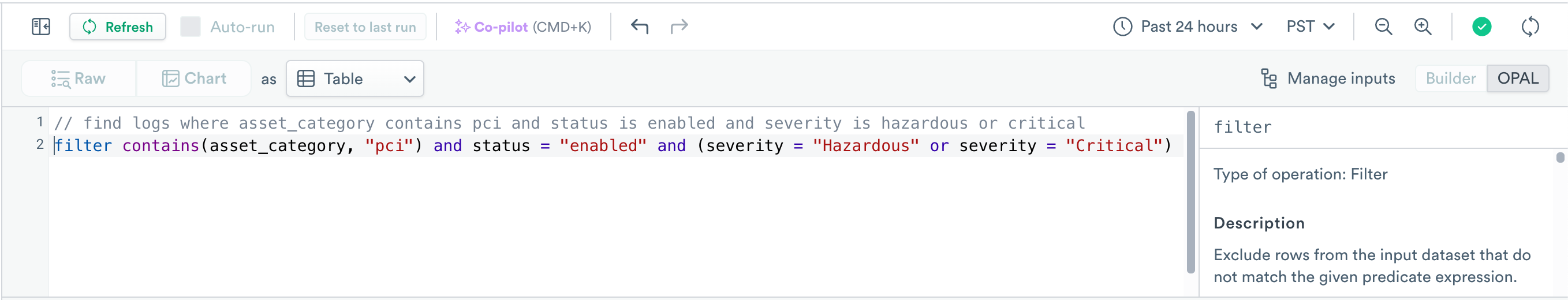
Task: Zoom in with magnifier plus icon
Action: [1423, 27]
